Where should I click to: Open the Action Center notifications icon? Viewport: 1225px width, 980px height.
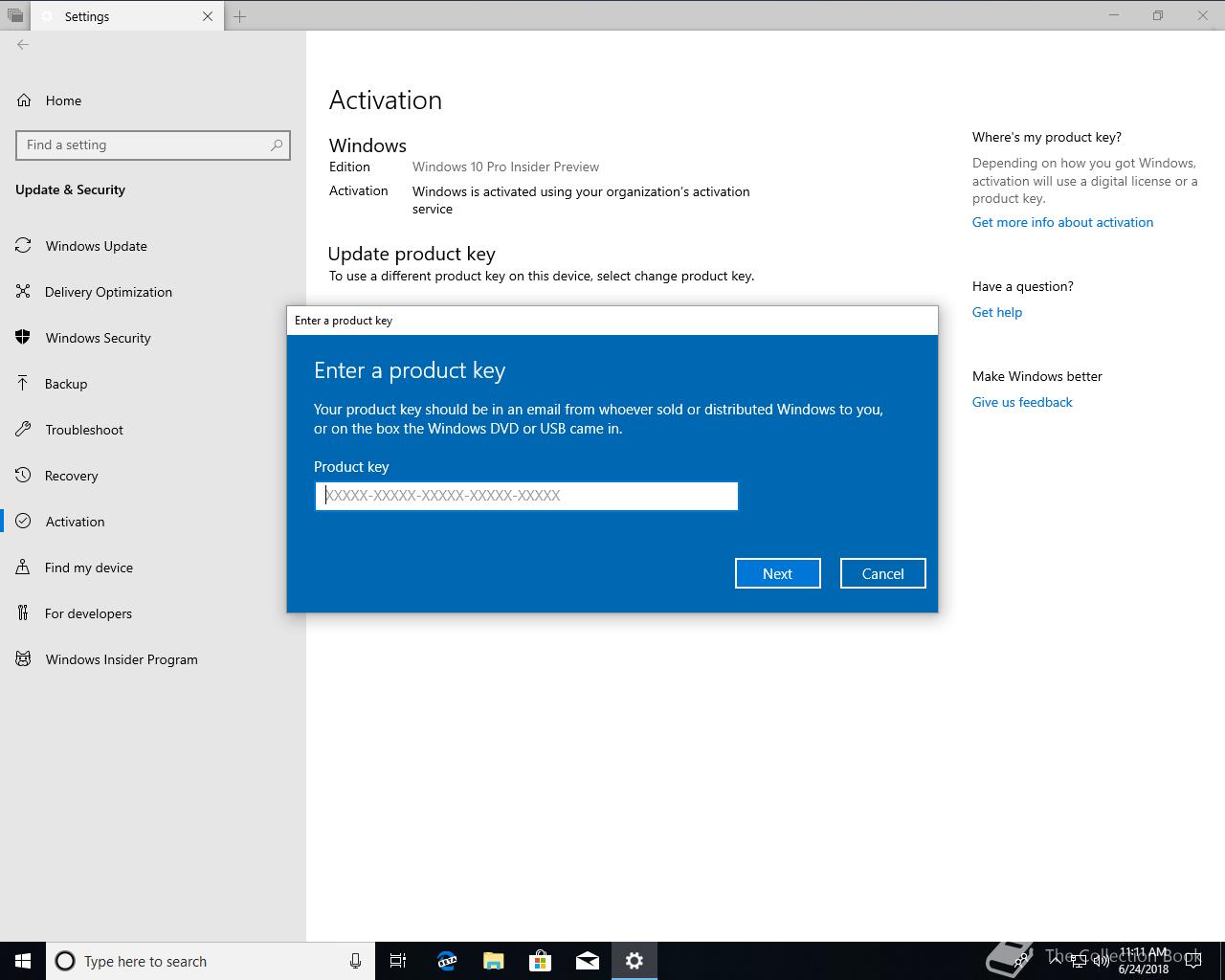[1194, 961]
